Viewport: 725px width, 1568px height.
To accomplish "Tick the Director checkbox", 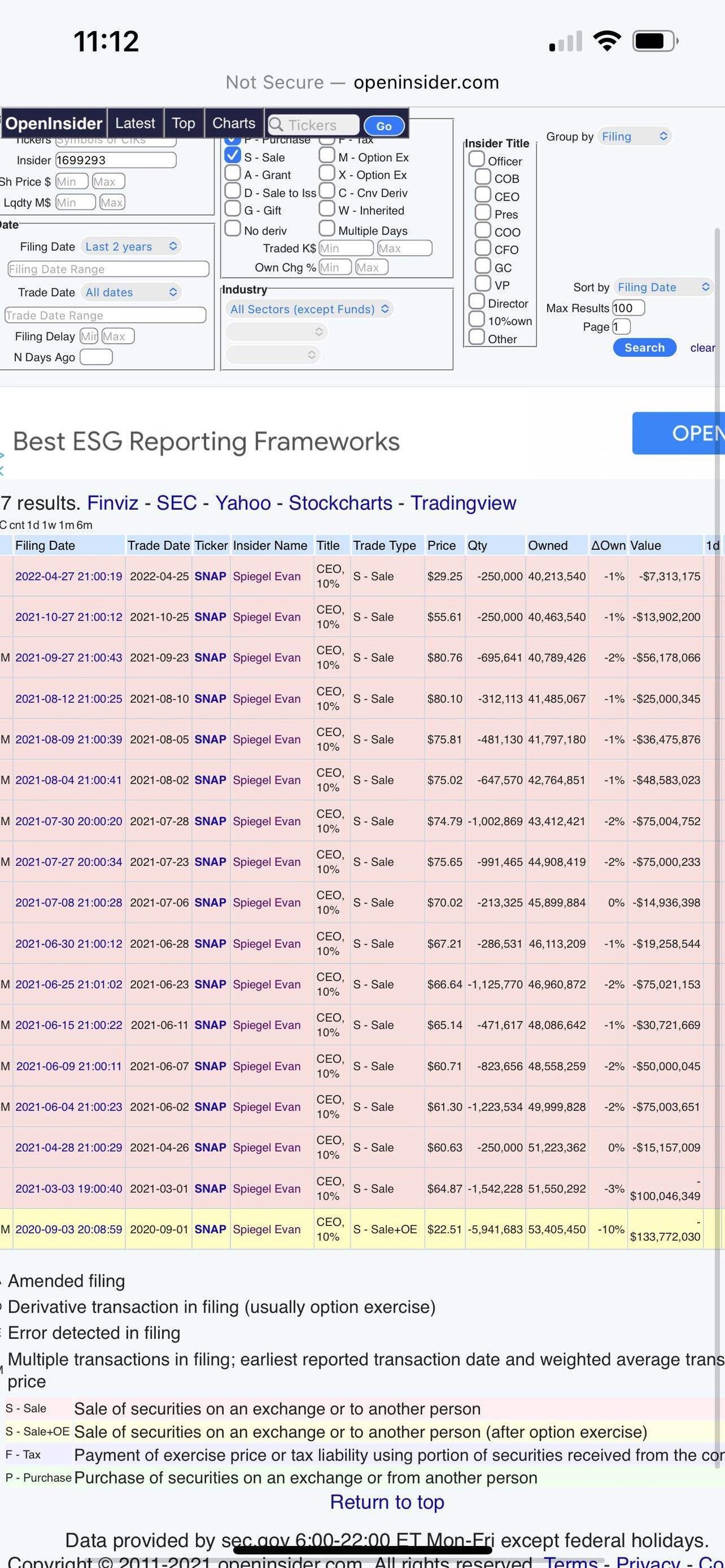I will tap(476, 302).
